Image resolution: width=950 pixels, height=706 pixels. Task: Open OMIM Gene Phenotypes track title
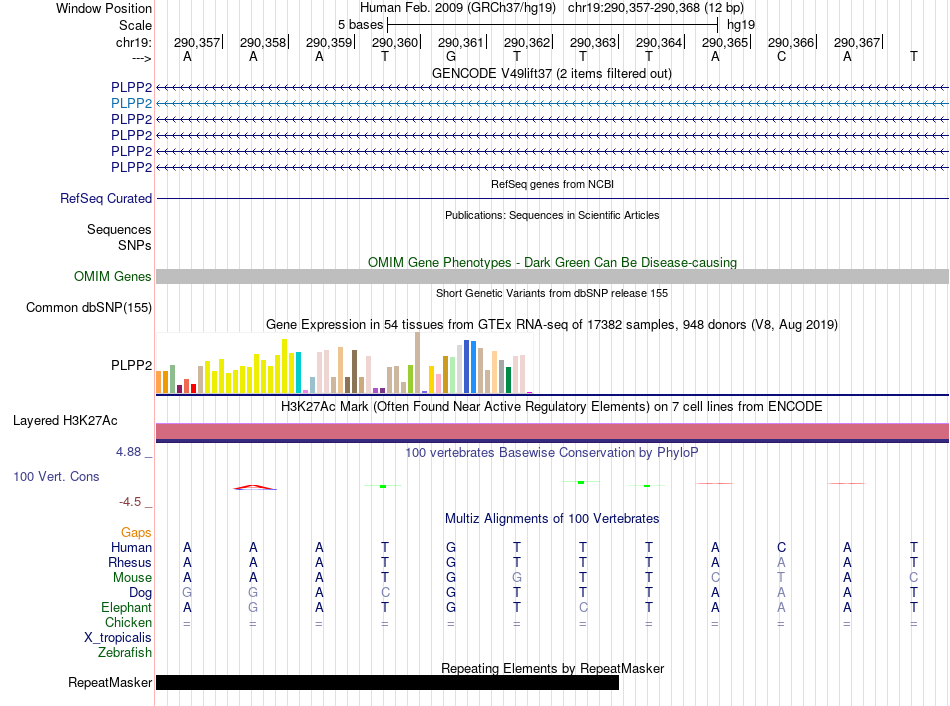pyautogui.click(x=552, y=262)
